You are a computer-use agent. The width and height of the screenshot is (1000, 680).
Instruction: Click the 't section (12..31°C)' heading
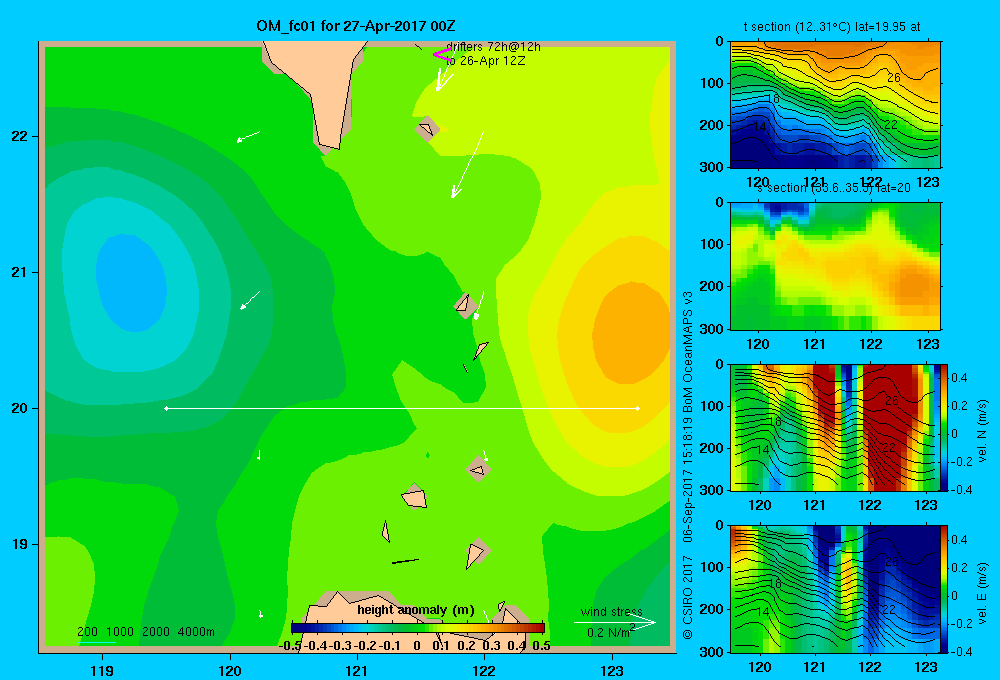[832, 27]
